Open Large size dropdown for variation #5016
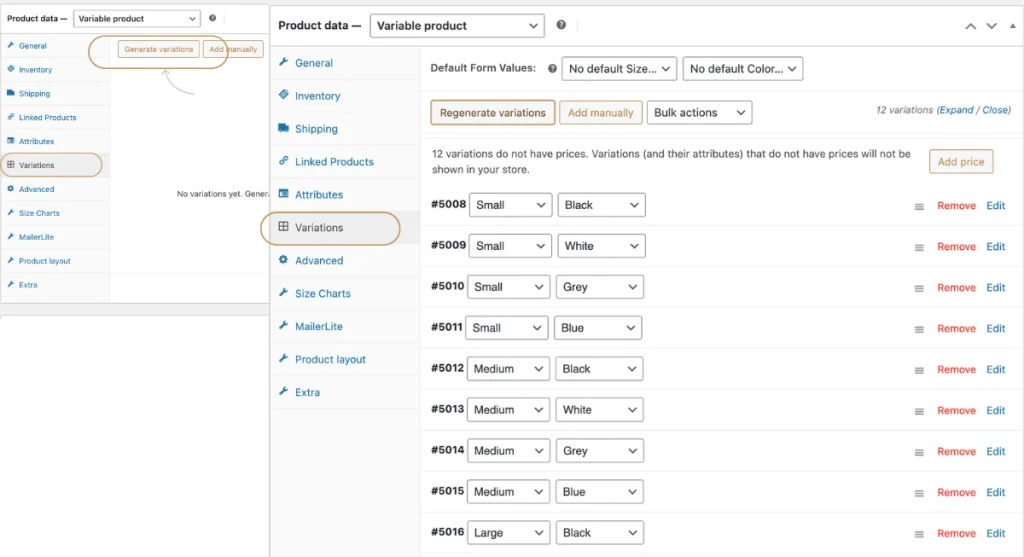This screenshot has height=557, width=1024. pos(508,533)
